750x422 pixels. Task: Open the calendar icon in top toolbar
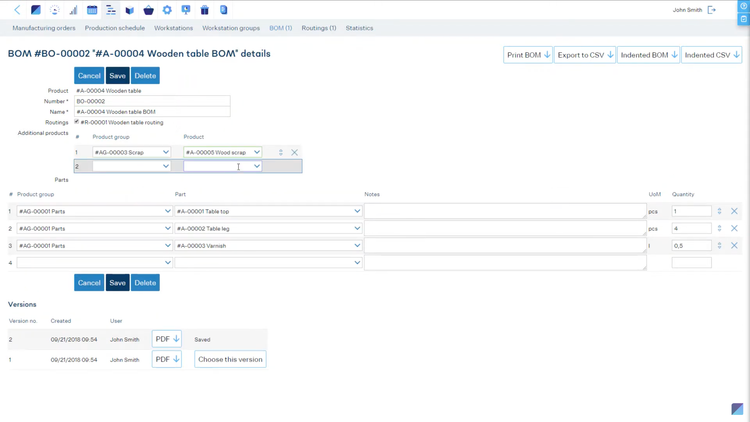[92, 10]
